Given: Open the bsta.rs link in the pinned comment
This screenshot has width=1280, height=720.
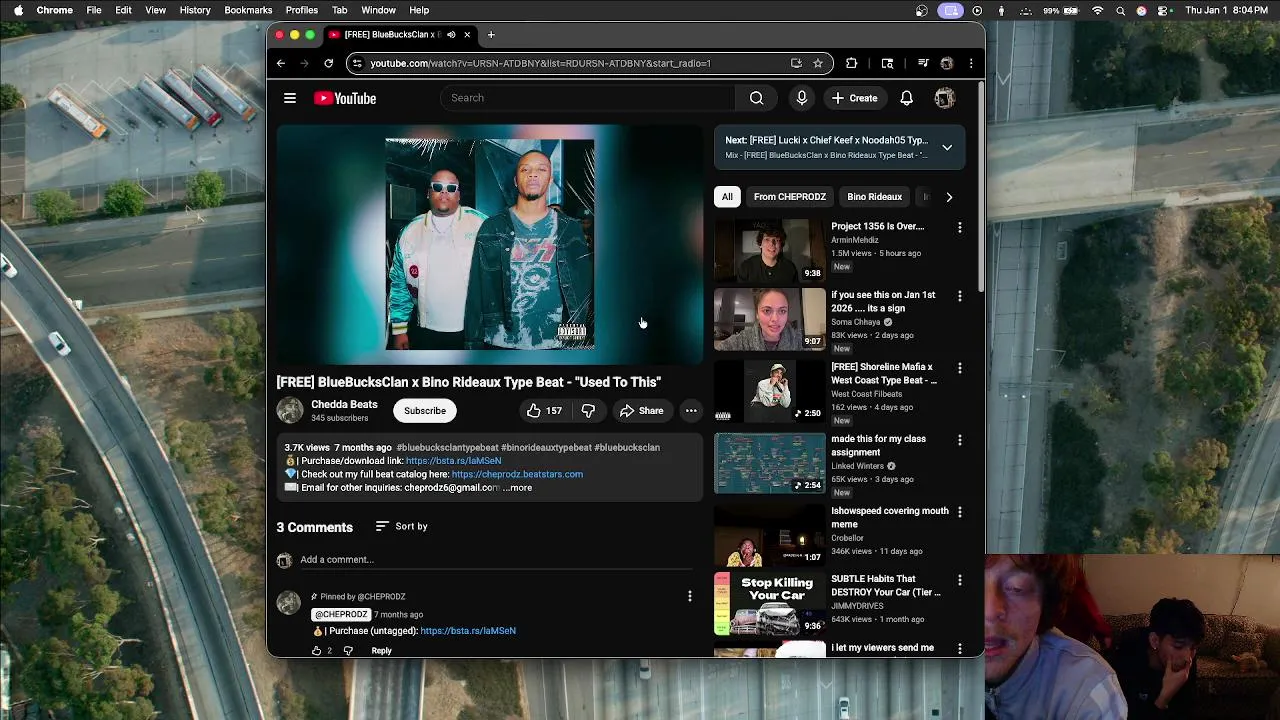Looking at the screenshot, I should [x=468, y=631].
